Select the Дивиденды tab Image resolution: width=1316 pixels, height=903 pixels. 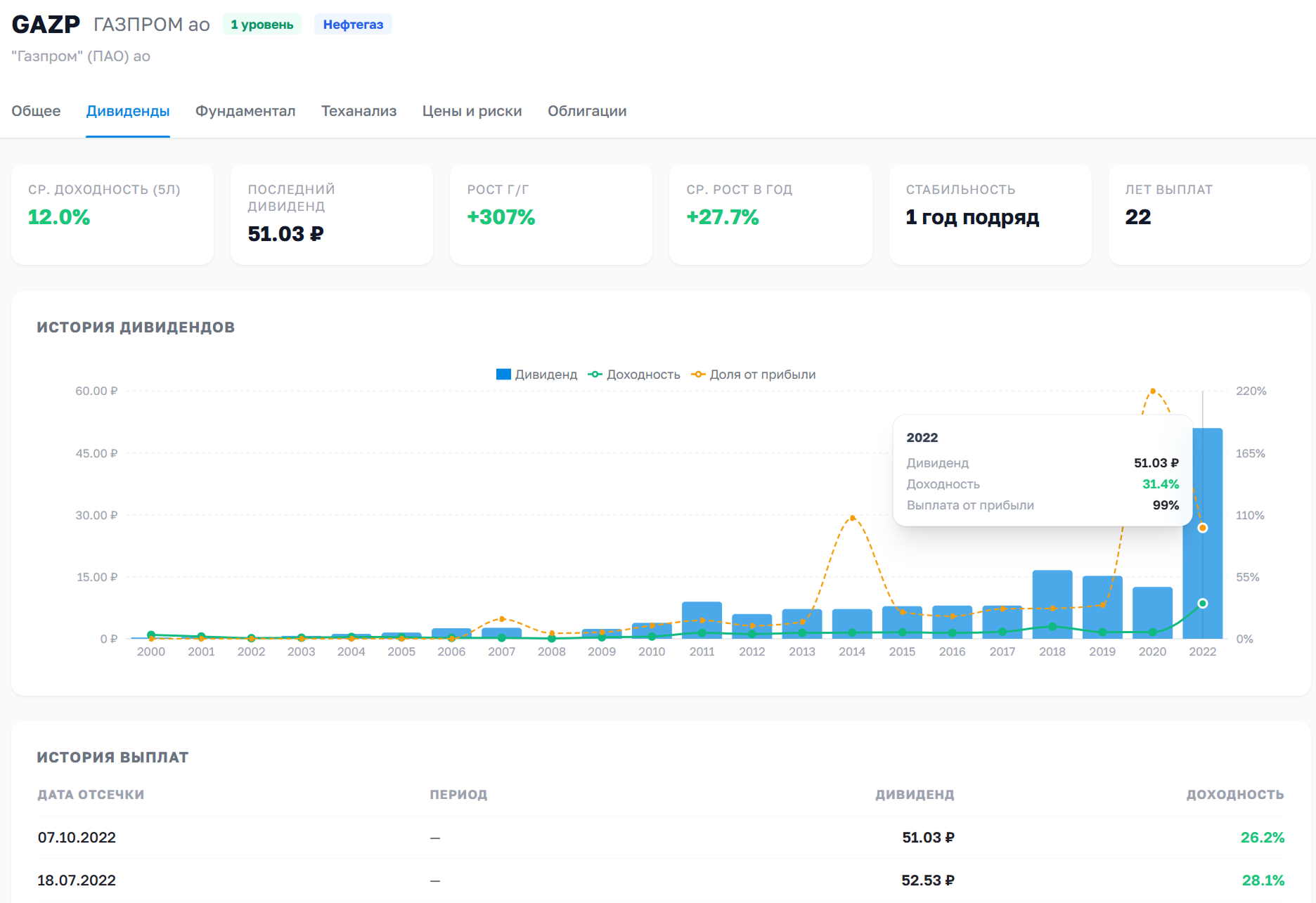click(128, 111)
